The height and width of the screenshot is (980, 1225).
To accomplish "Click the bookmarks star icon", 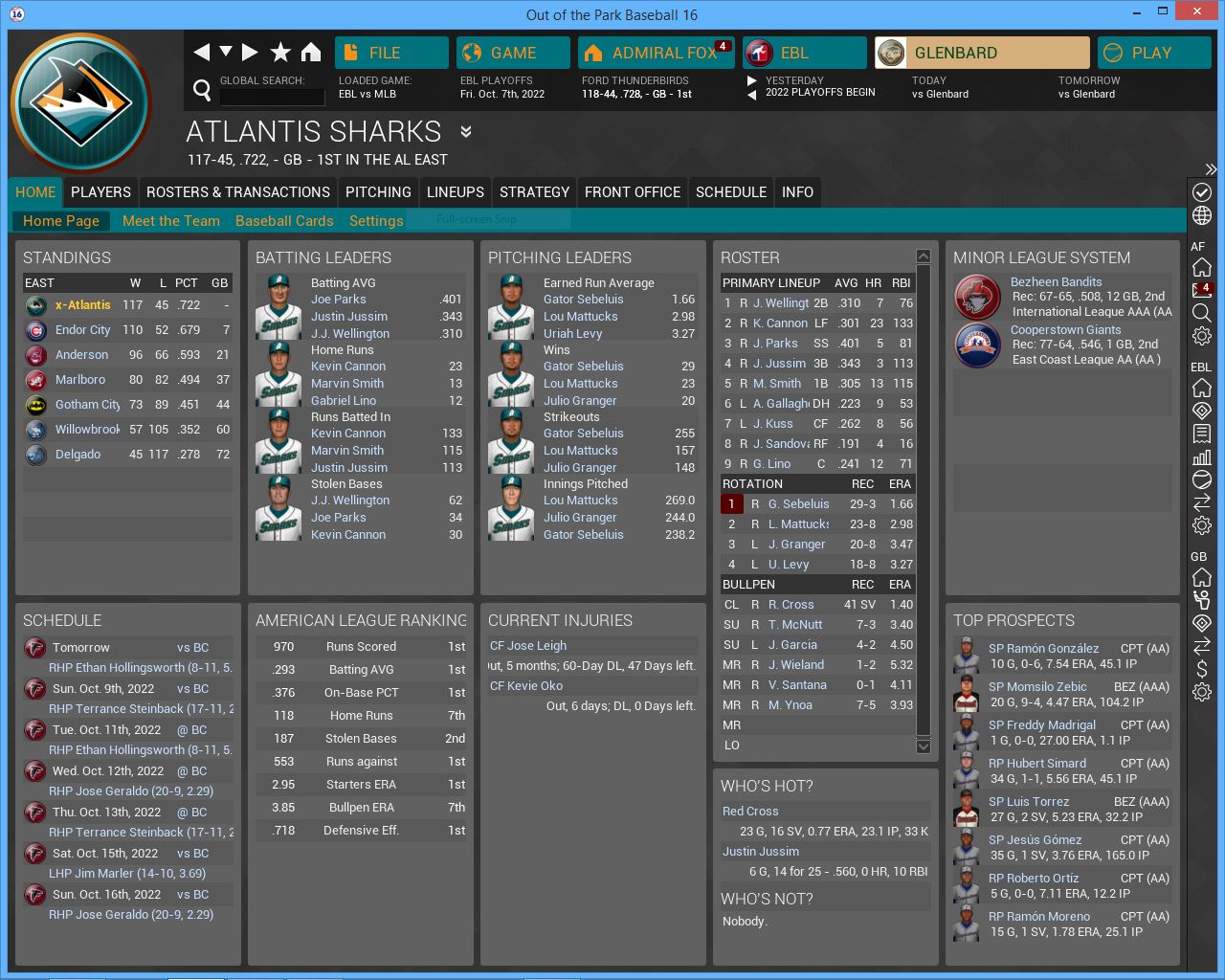I will point(280,53).
